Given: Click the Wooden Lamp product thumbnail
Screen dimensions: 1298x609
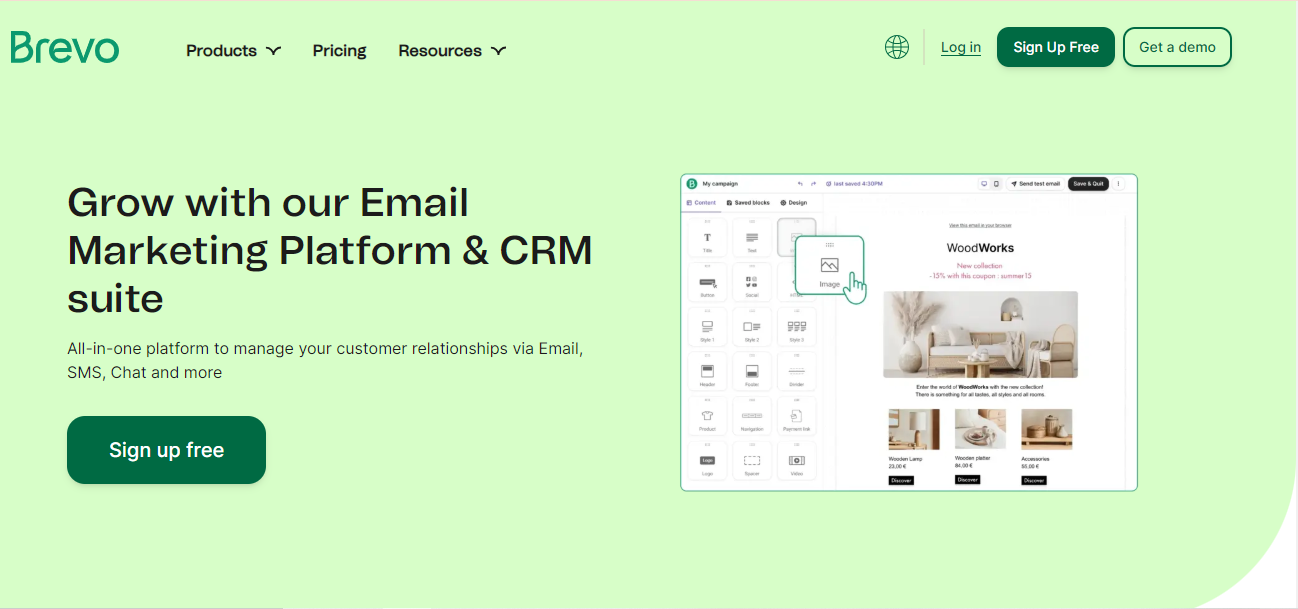Looking at the screenshot, I should [x=914, y=429].
